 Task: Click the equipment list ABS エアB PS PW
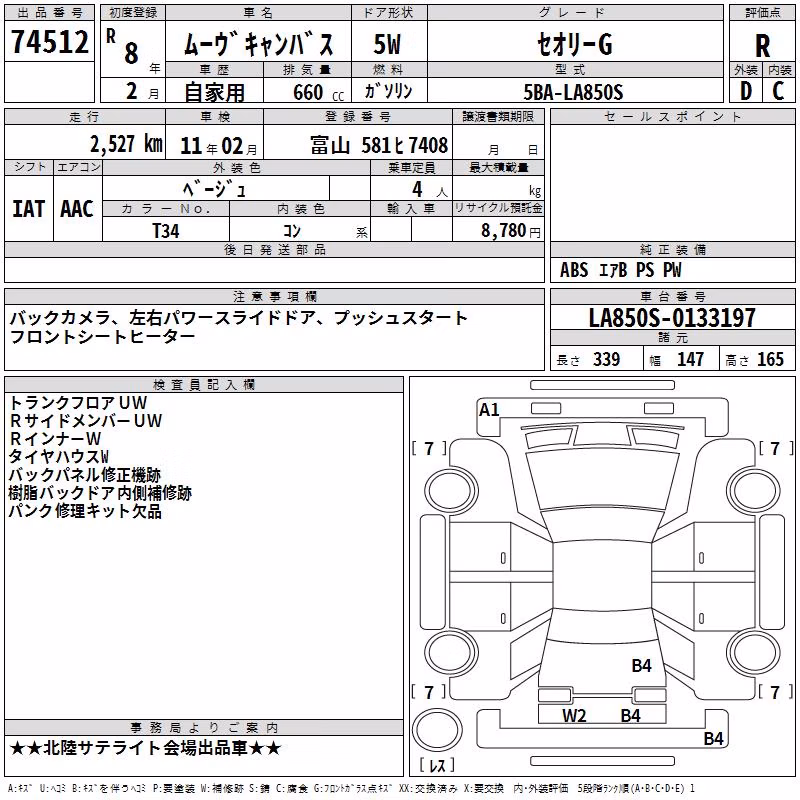click(x=620, y=270)
